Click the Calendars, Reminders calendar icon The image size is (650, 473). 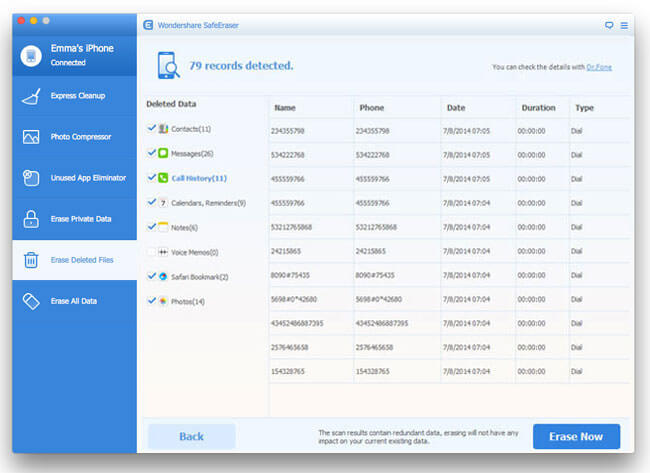coord(163,203)
